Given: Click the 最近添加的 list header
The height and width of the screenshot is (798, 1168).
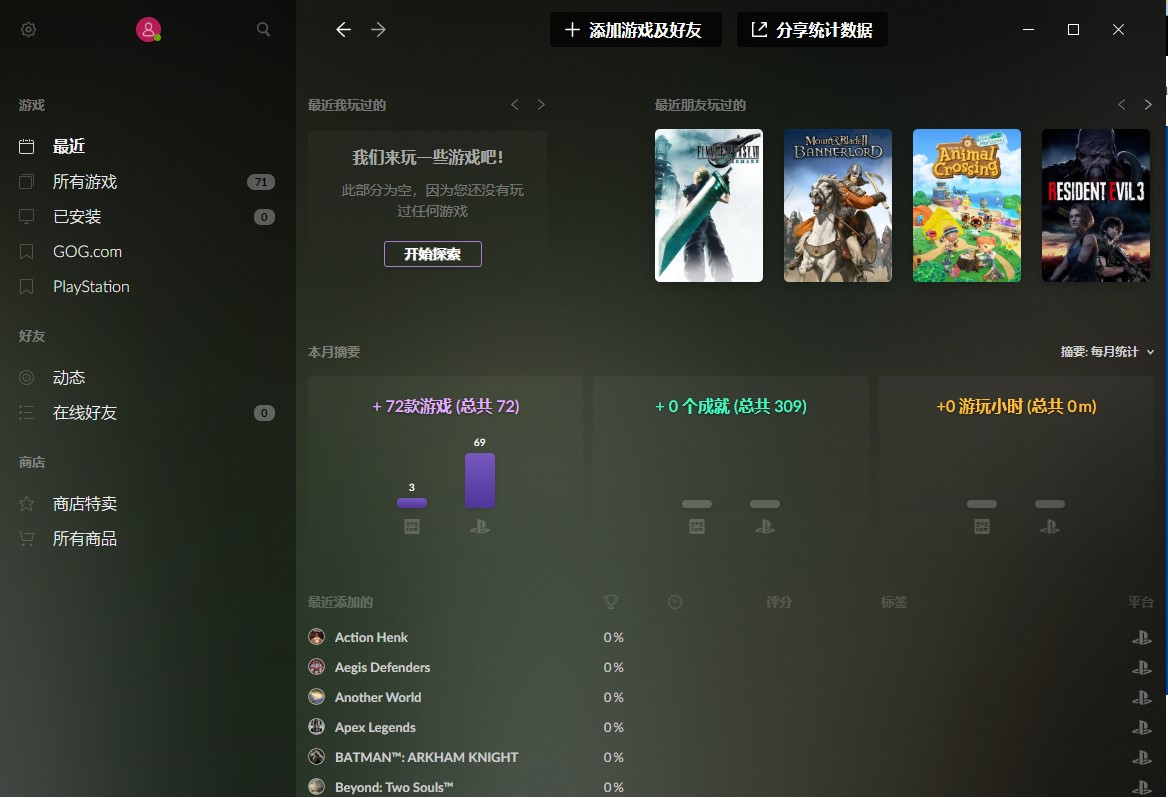Looking at the screenshot, I should click(340, 602).
